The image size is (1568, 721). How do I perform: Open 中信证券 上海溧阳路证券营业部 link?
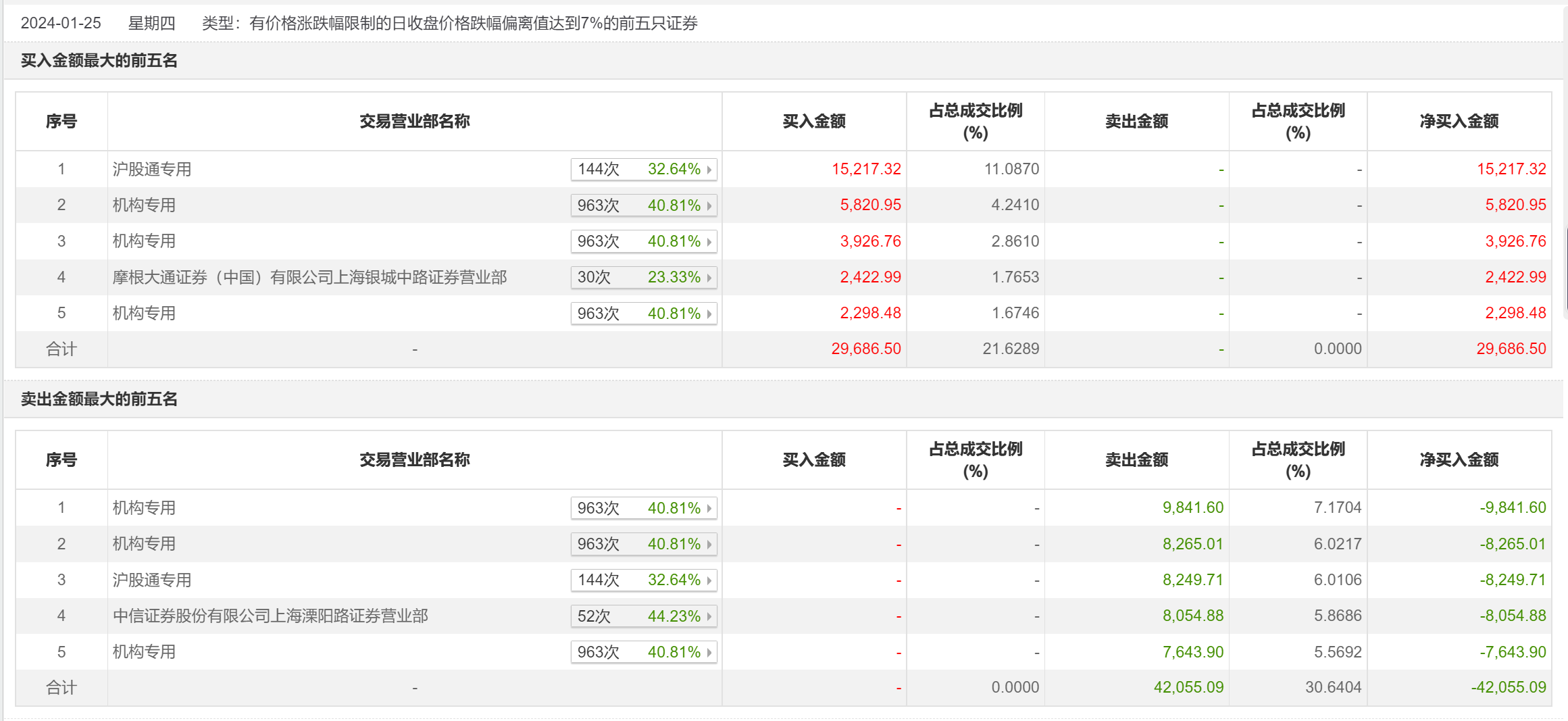270,616
